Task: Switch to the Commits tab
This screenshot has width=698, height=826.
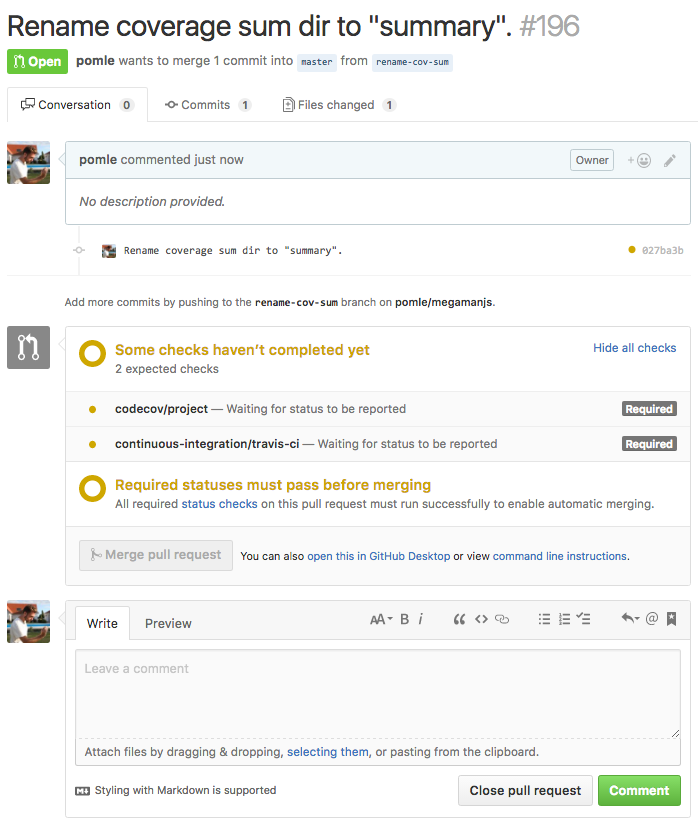Action: click(x=208, y=105)
